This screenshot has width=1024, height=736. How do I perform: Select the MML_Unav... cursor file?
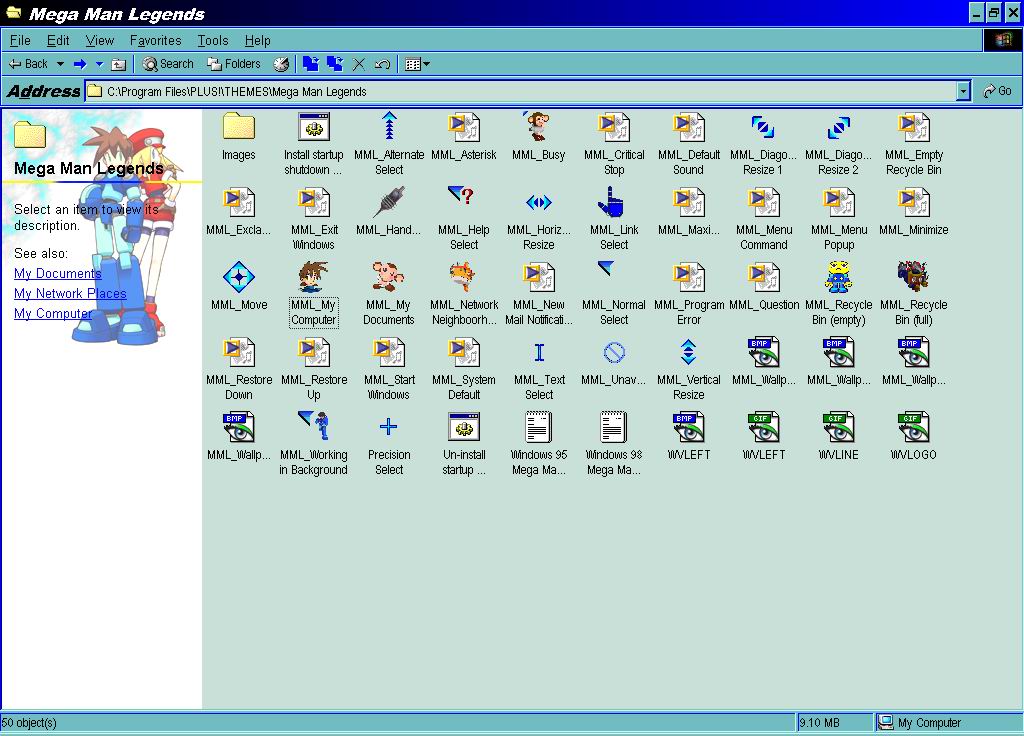614,362
